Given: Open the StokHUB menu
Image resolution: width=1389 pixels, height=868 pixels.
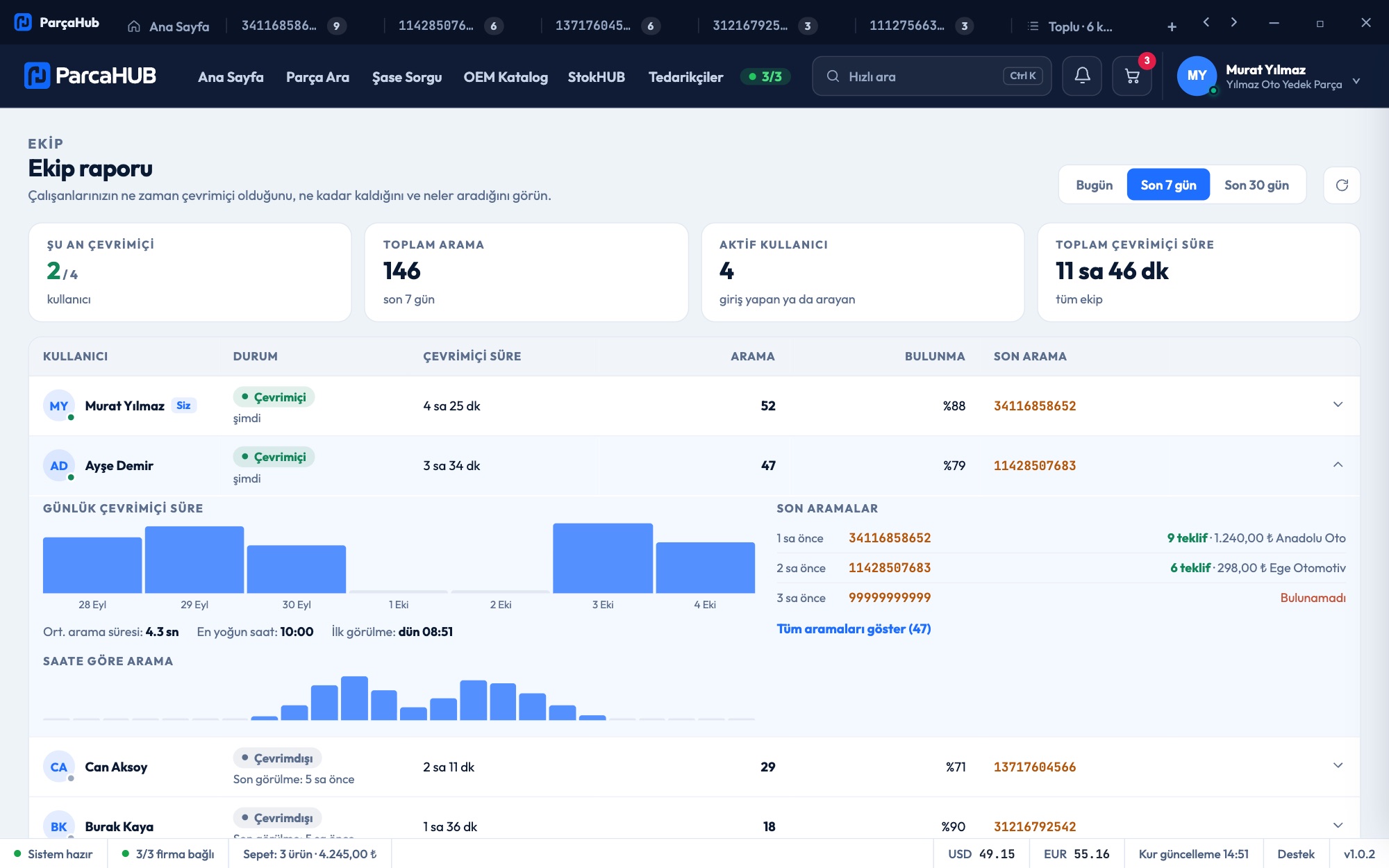Looking at the screenshot, I should (597, 77).
